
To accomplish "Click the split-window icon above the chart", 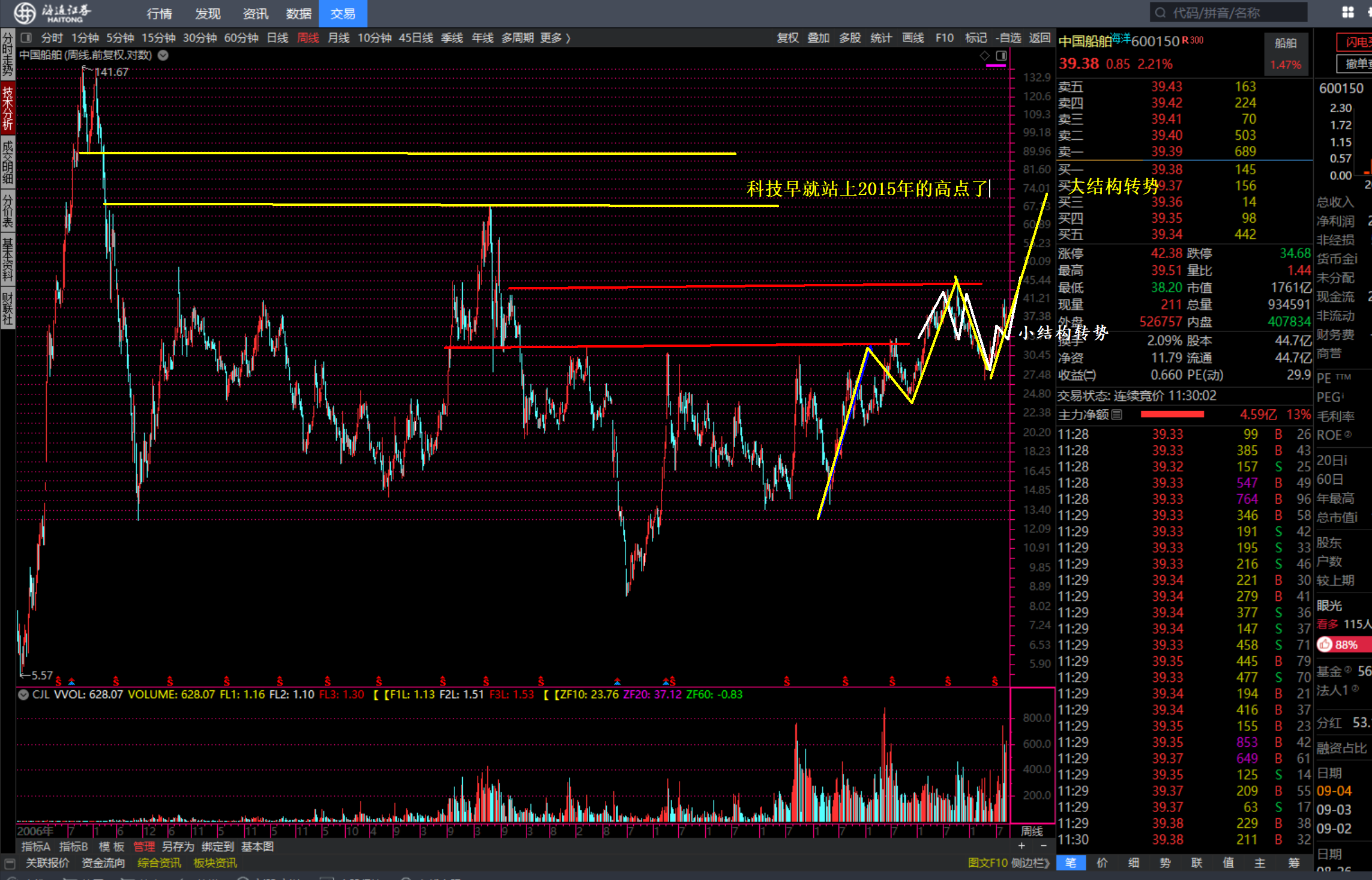I will pos(1001,55).
